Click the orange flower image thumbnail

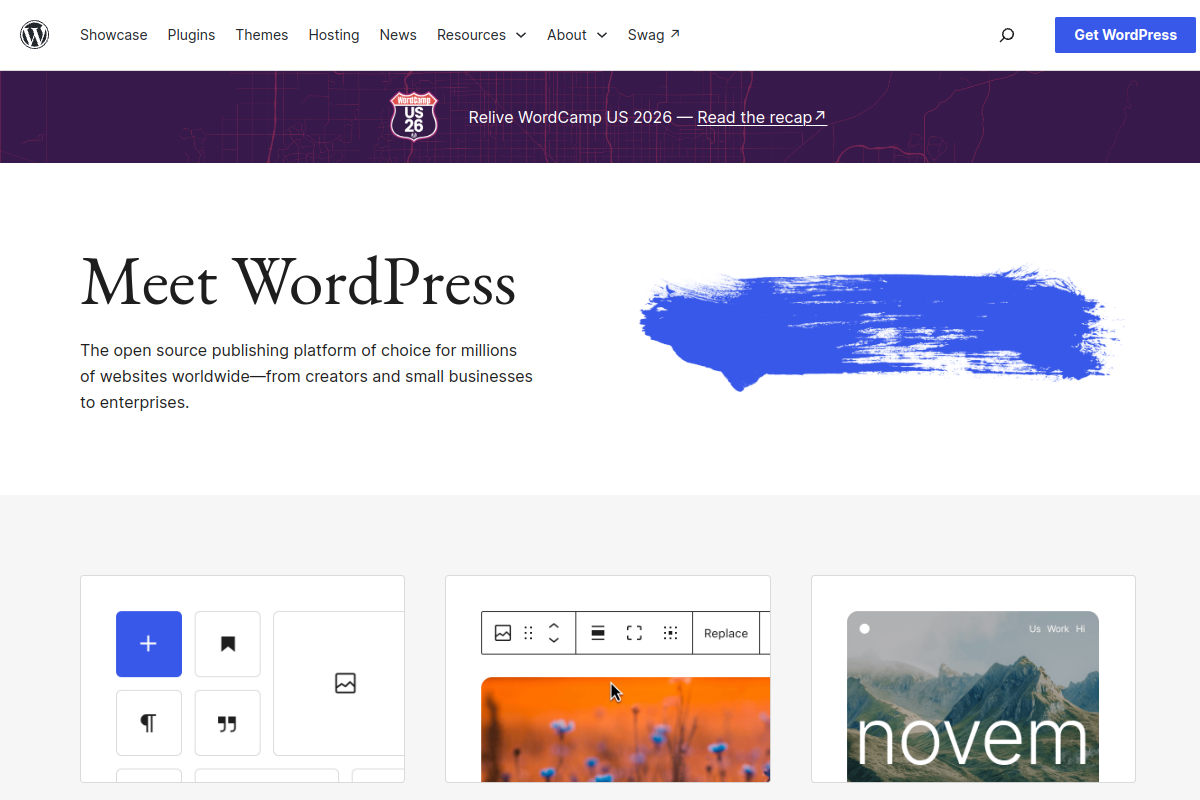click(626, 729)
